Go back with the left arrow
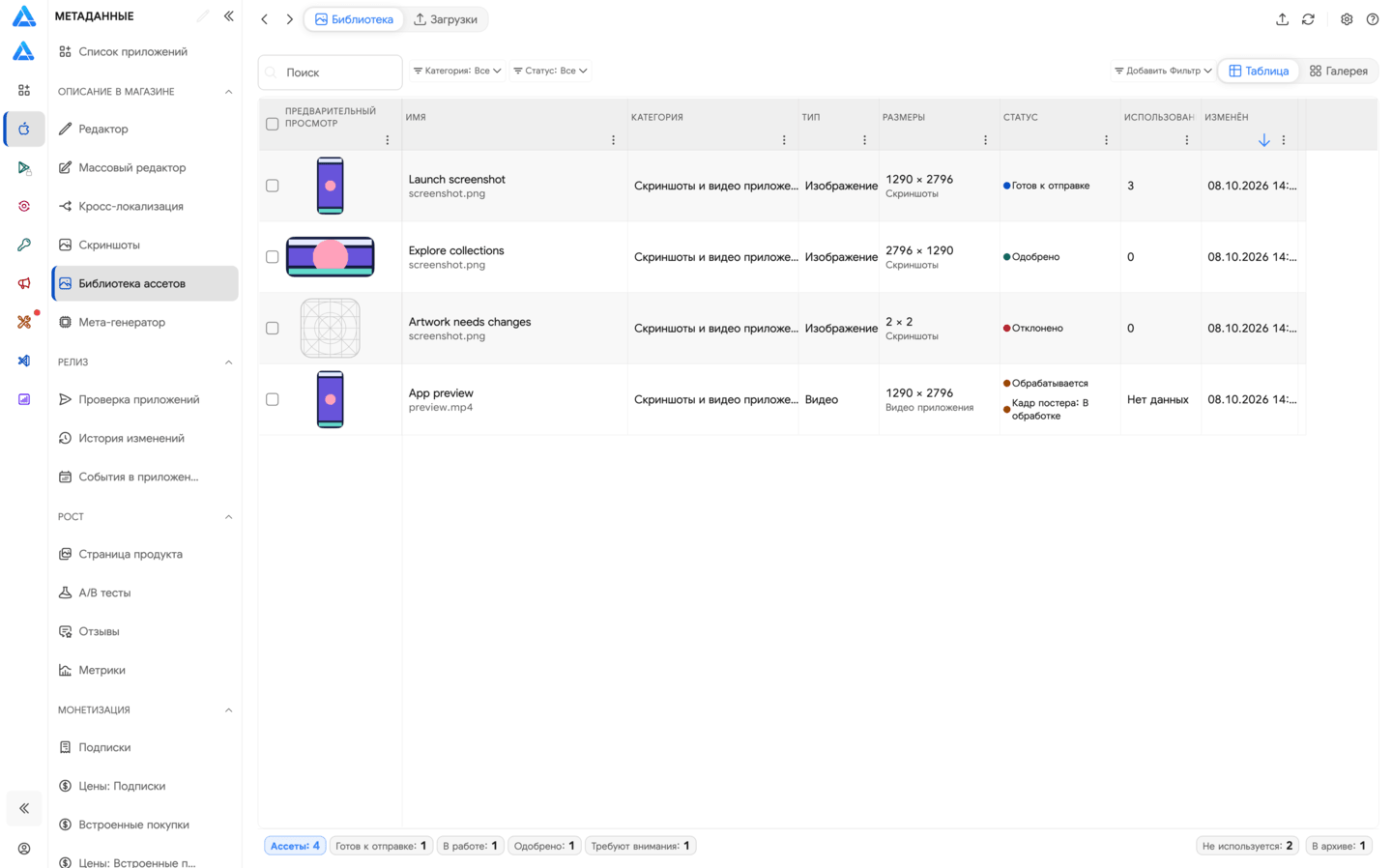1392x868 pixels. coord(265,19)
